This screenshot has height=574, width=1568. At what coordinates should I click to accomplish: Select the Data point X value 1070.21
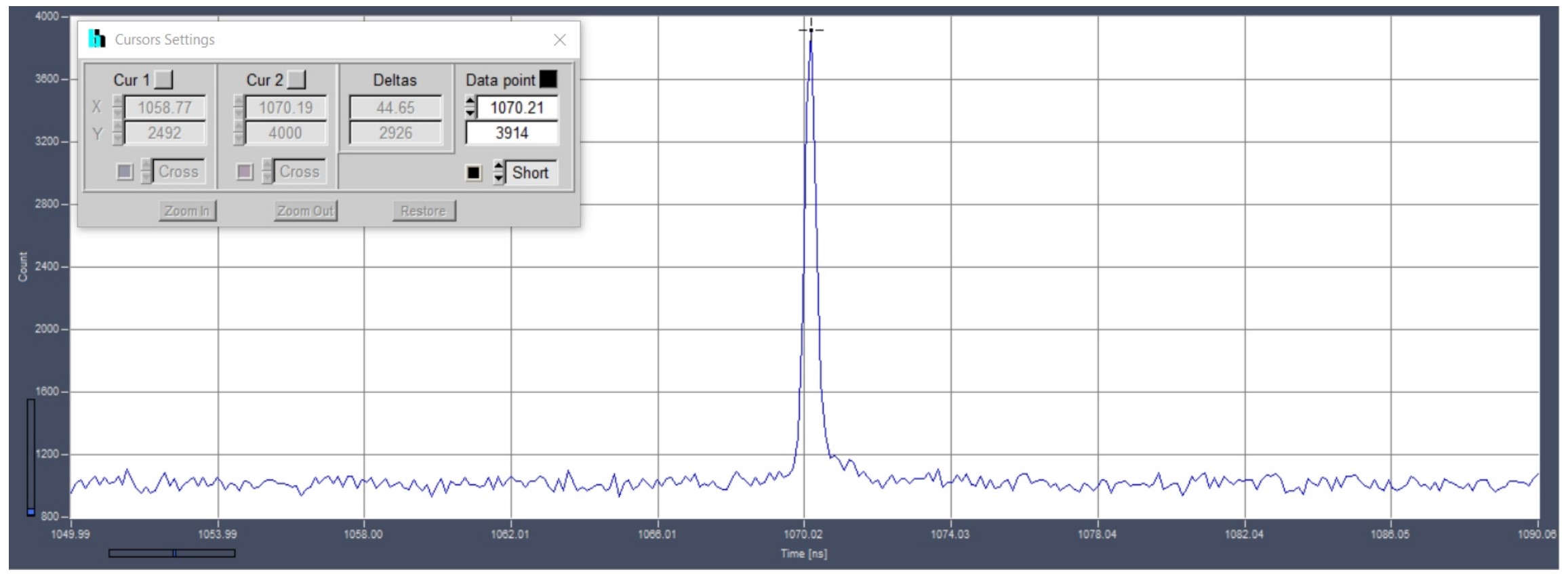click(x=517, y=107)
